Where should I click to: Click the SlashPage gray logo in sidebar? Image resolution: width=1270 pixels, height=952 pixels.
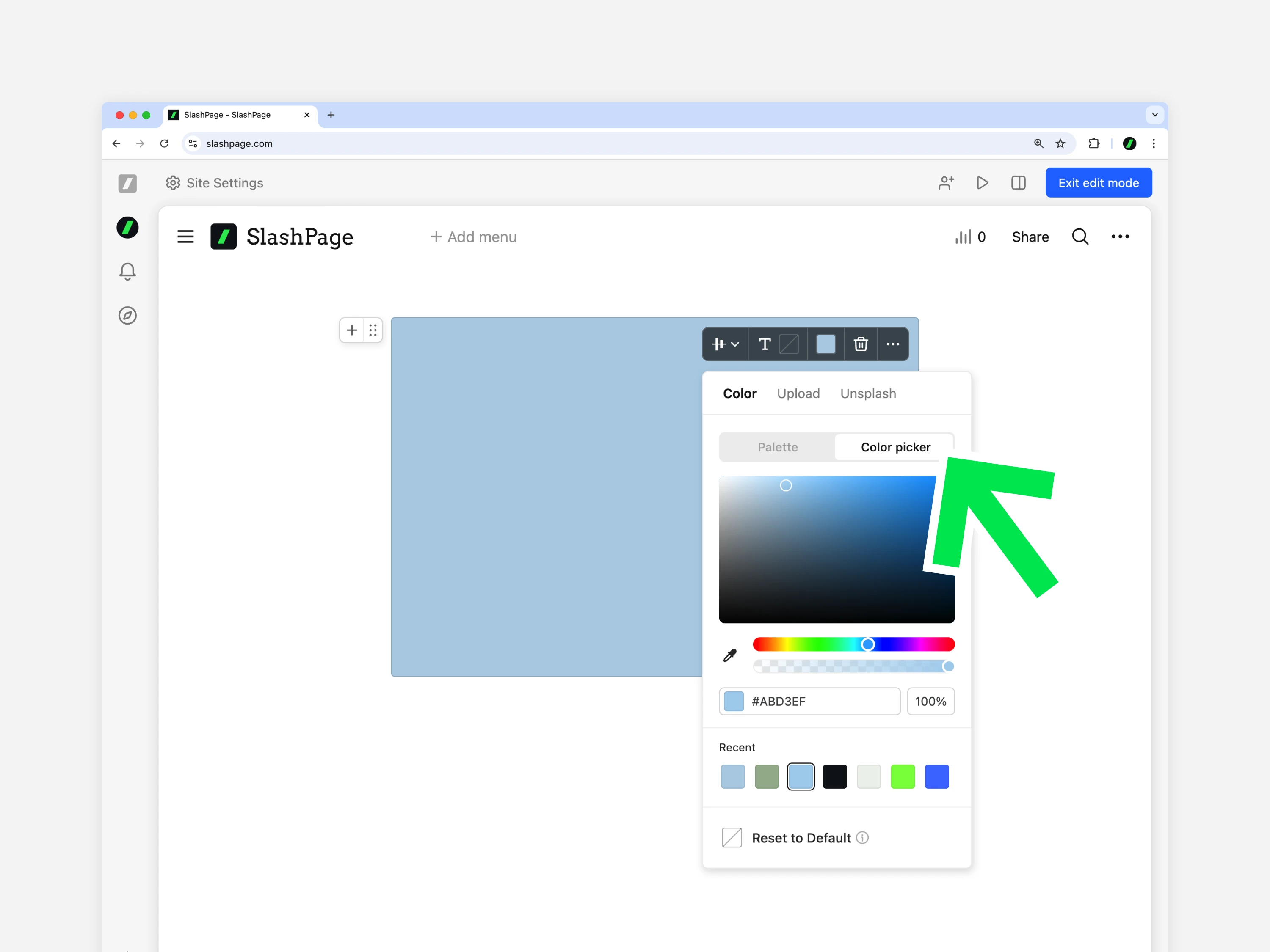pyautogui.click(x=127, y=183)
